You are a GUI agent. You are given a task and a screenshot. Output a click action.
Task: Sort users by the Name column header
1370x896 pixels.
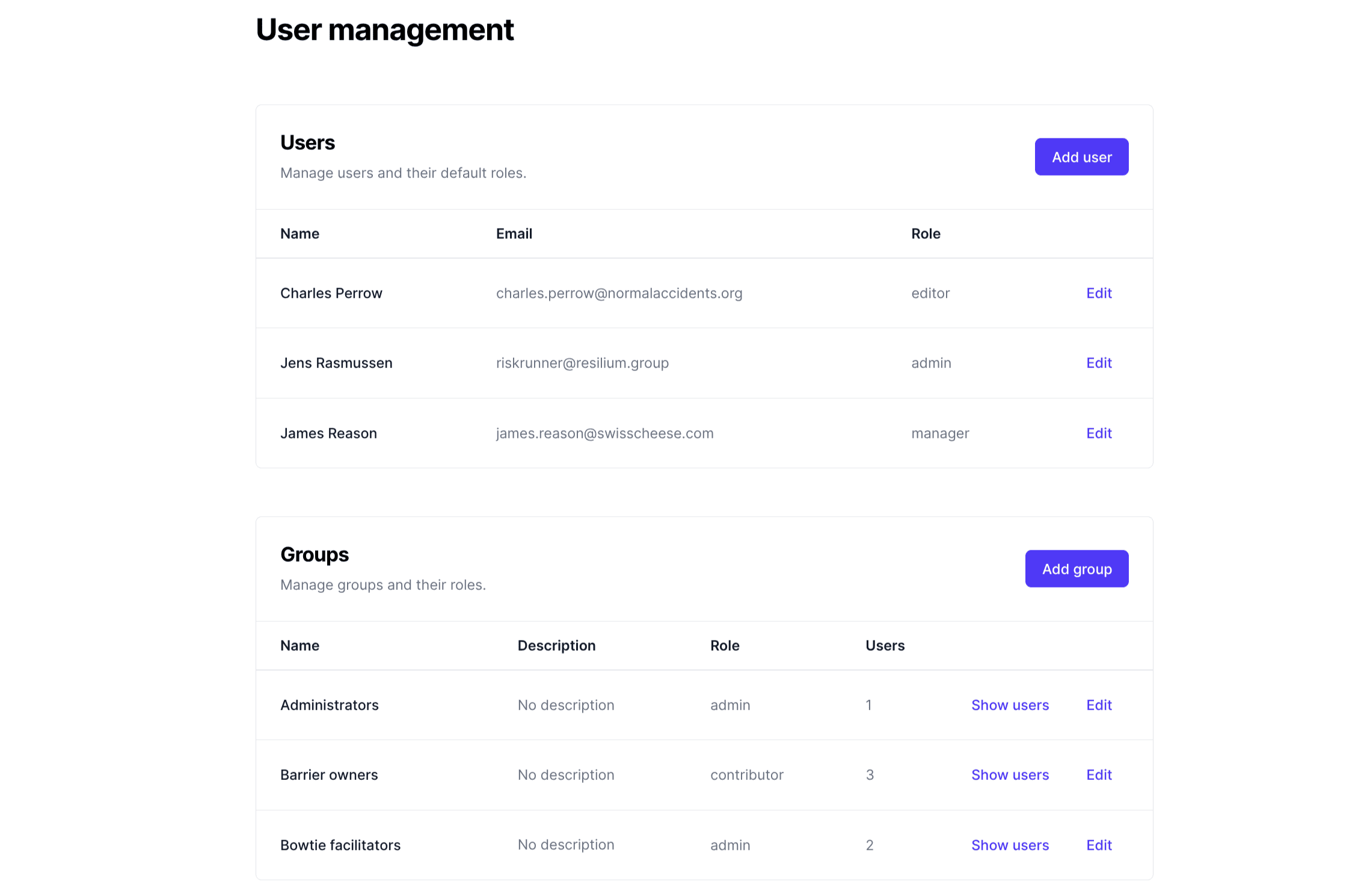click(299, 233)
